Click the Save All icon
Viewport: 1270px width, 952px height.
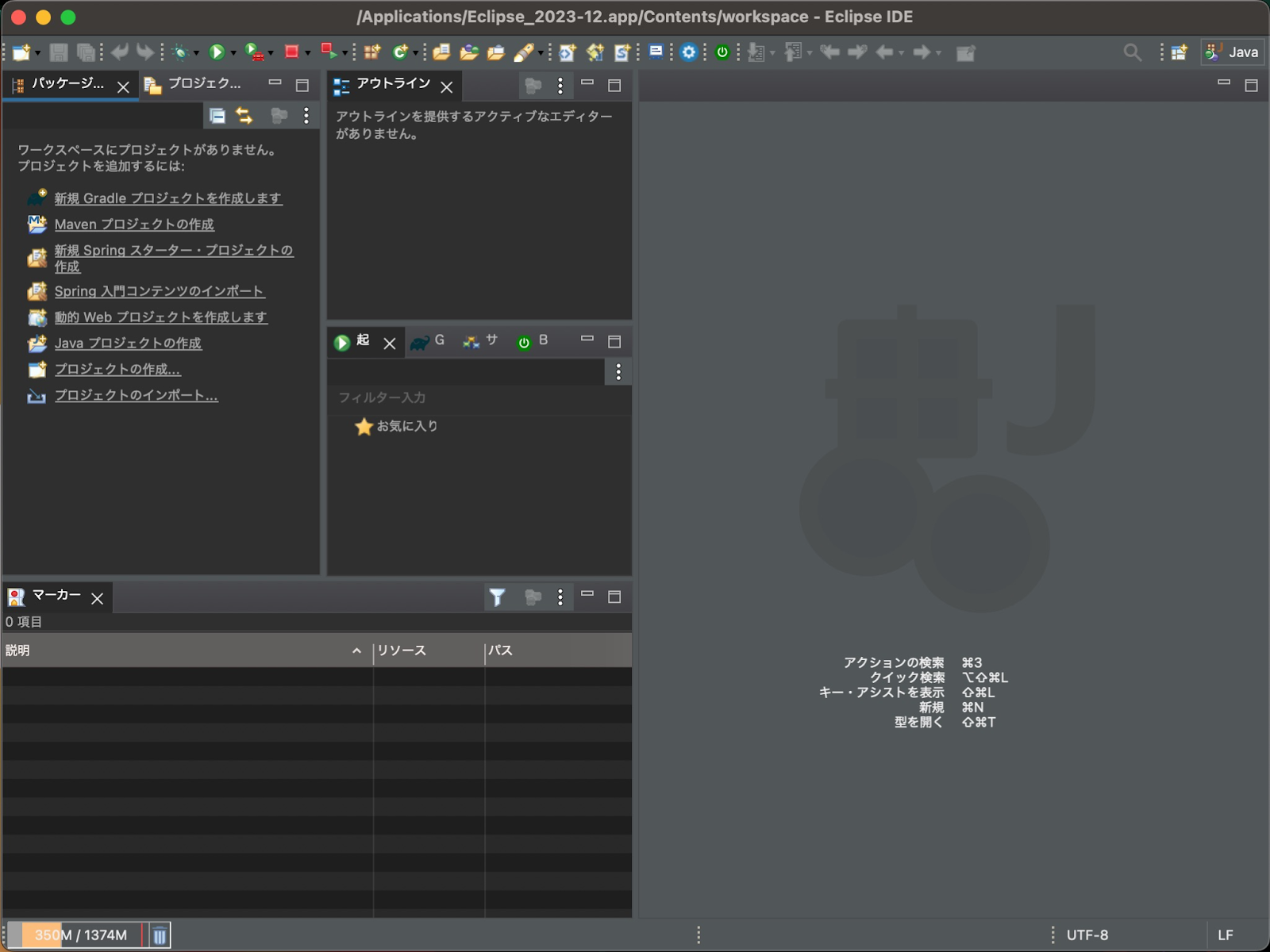tap(85, 52)
